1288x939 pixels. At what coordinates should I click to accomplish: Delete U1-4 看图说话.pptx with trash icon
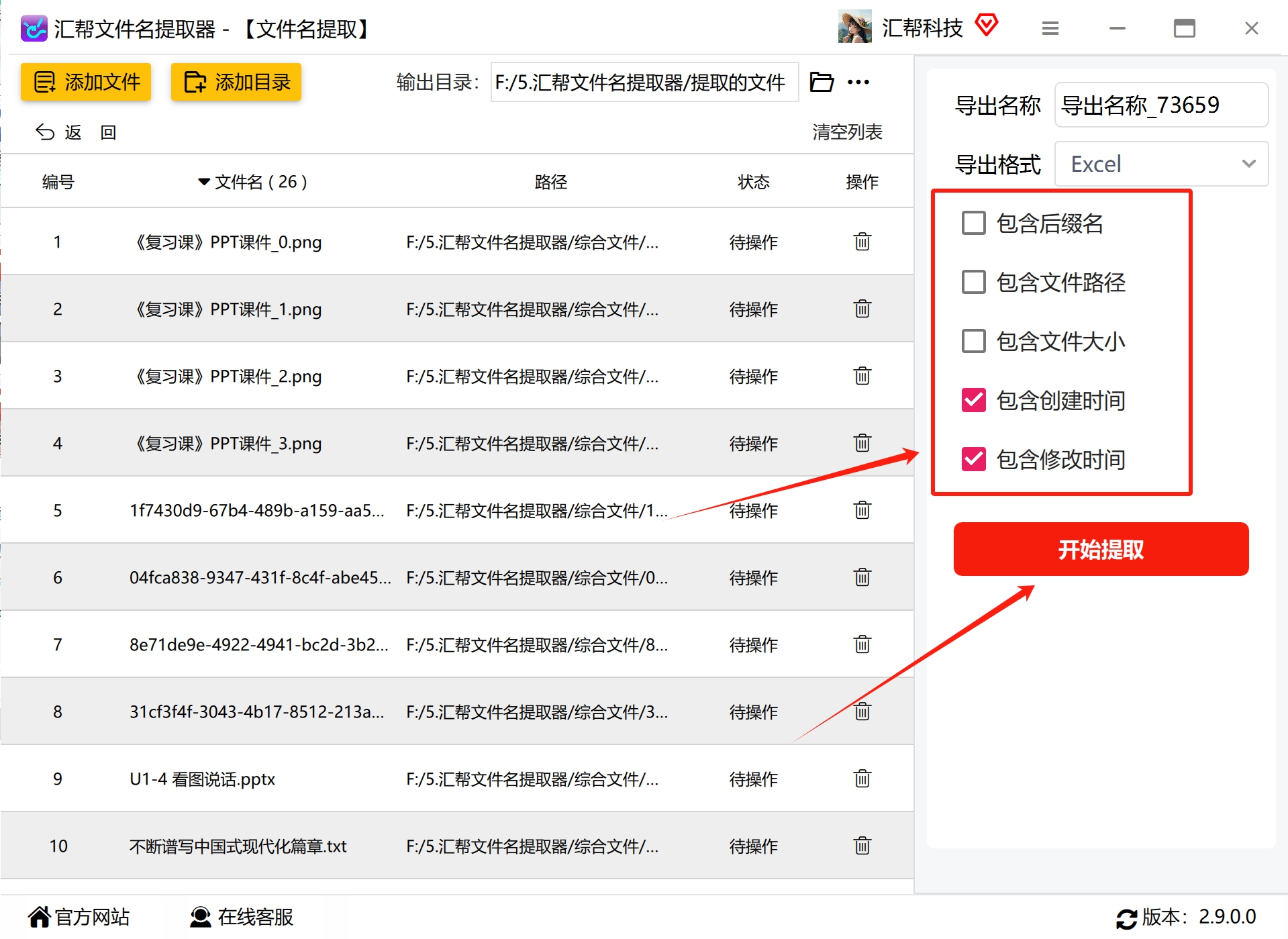(x=862, y=779)
